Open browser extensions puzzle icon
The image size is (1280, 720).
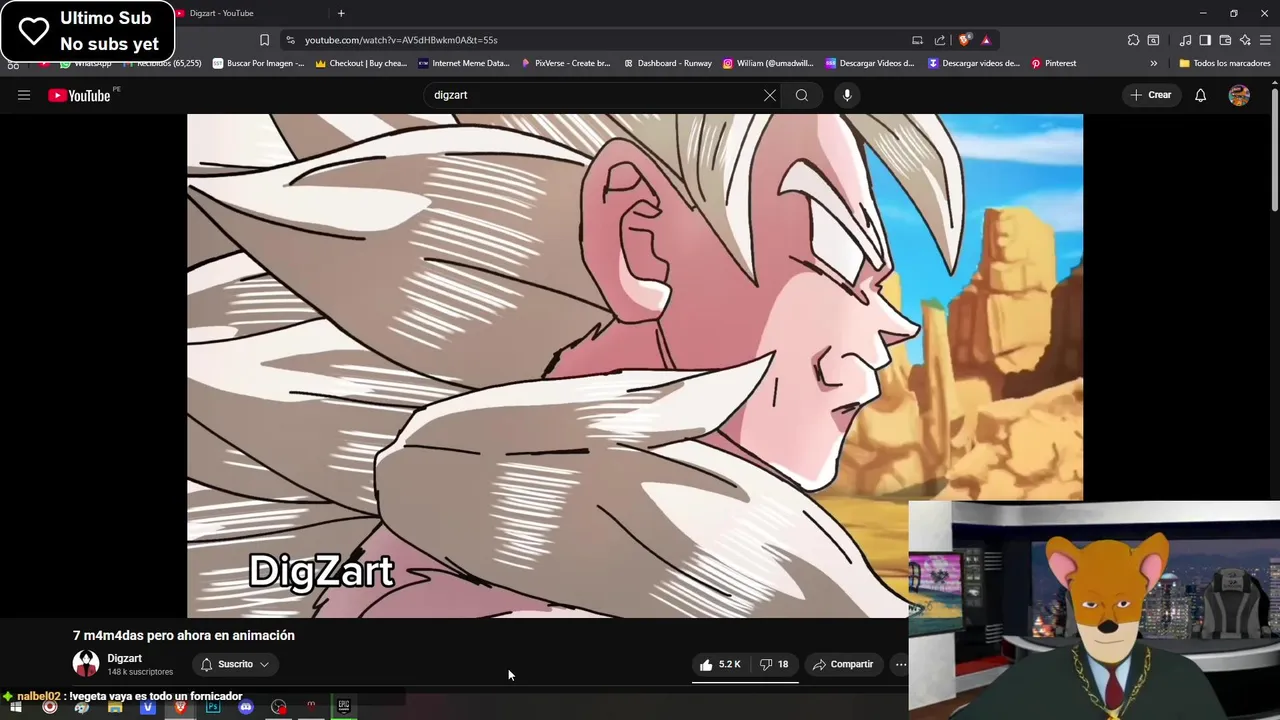tap(1133, 40)
